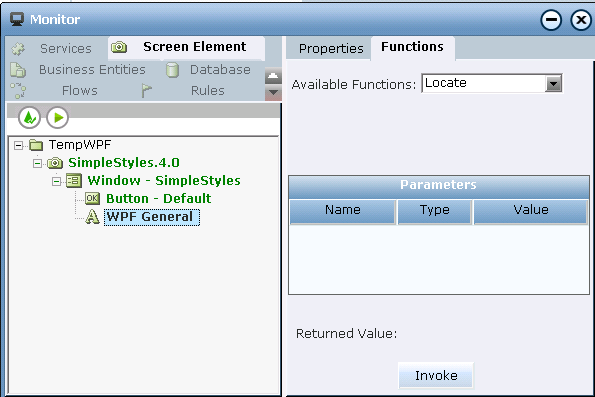This screenshot has height=397, width=595.
Task: Select the Button - Default tree item
Action: (158, 198)
